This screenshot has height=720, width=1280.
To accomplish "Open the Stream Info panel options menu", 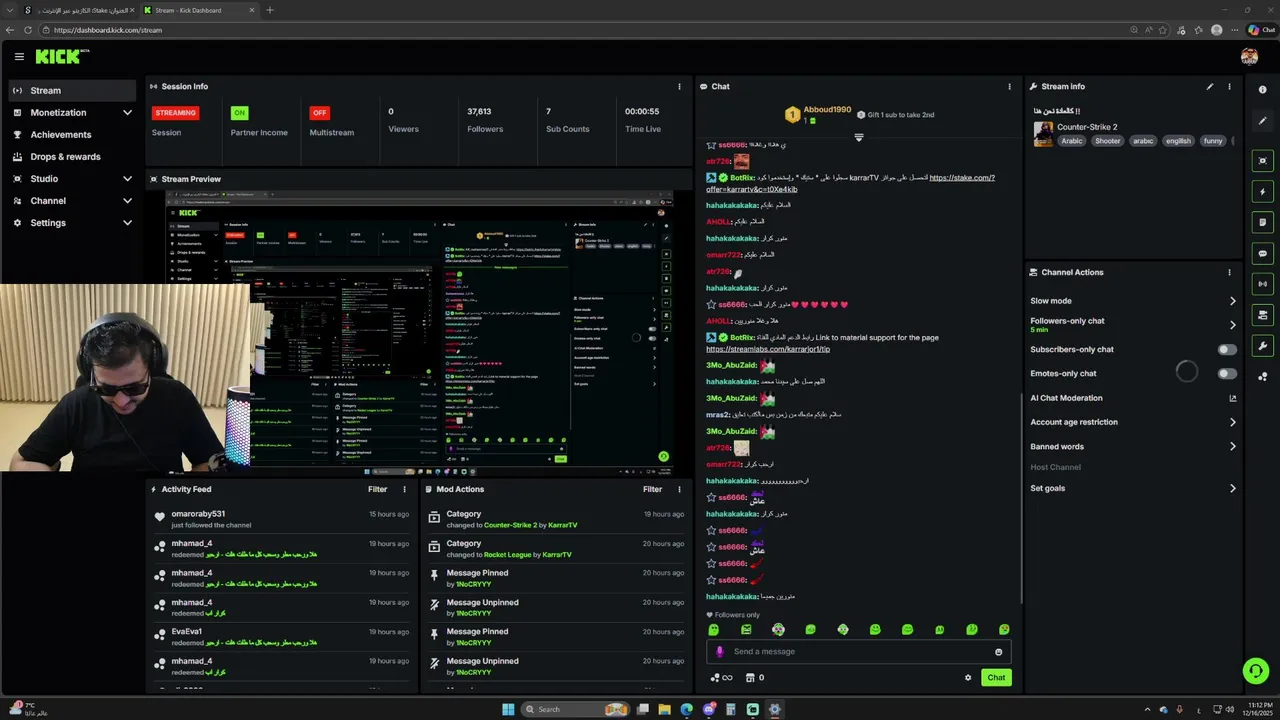I will [1229, 86].
